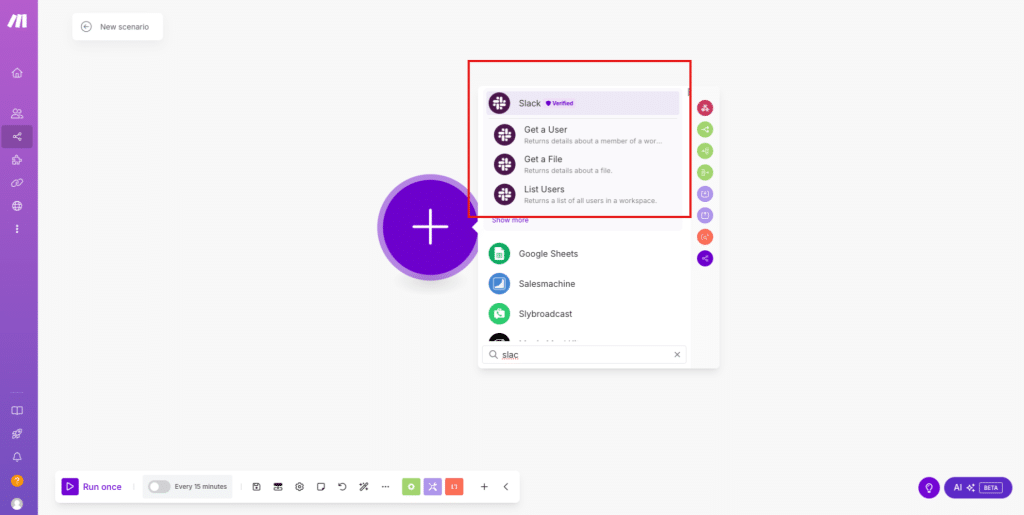Open the scenario inputs toolbar icon
Viewport: 1024px width, 515px height.
(x=278, y=486)
